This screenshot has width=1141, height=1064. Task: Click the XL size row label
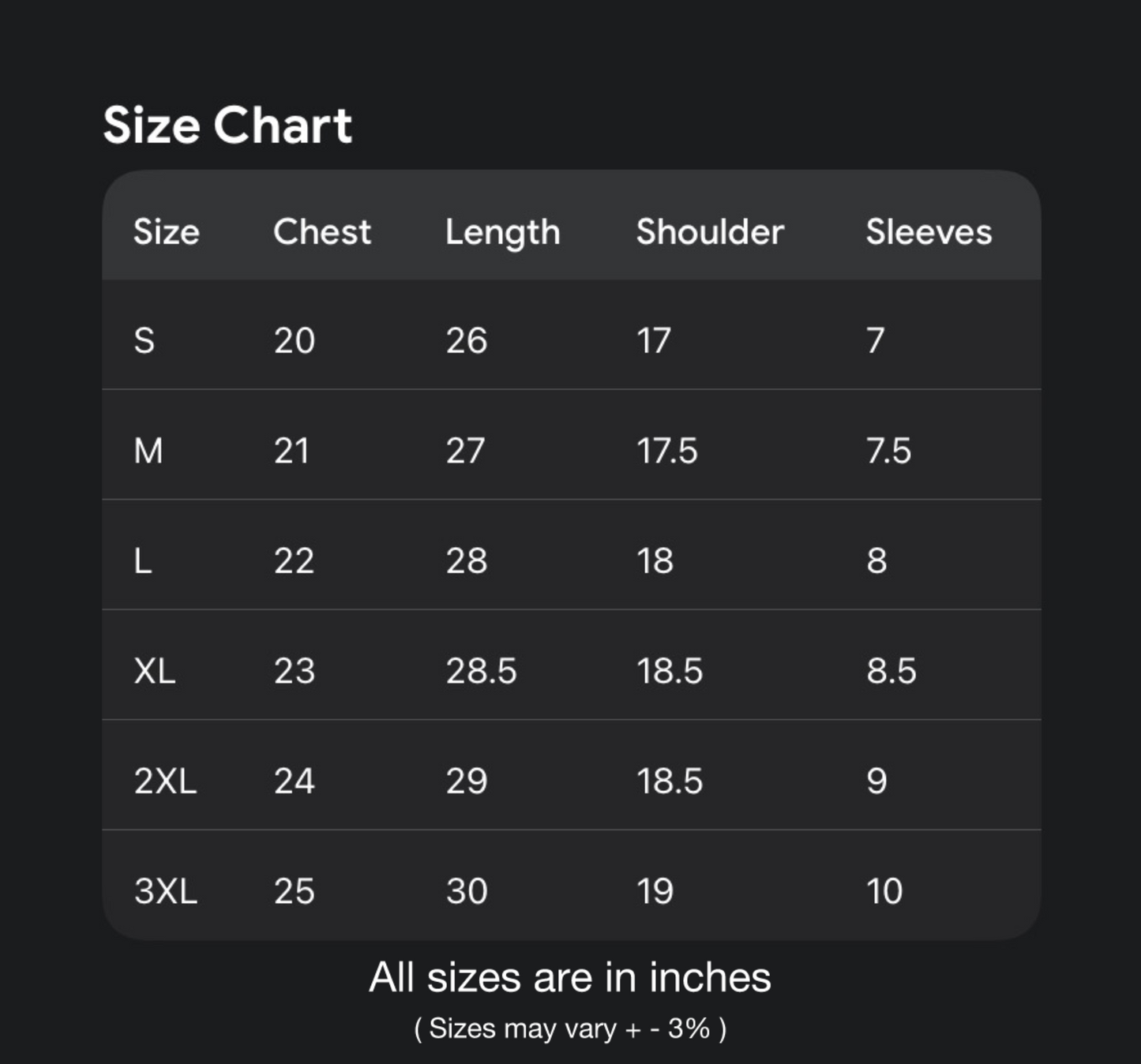[x=155, y=671]
